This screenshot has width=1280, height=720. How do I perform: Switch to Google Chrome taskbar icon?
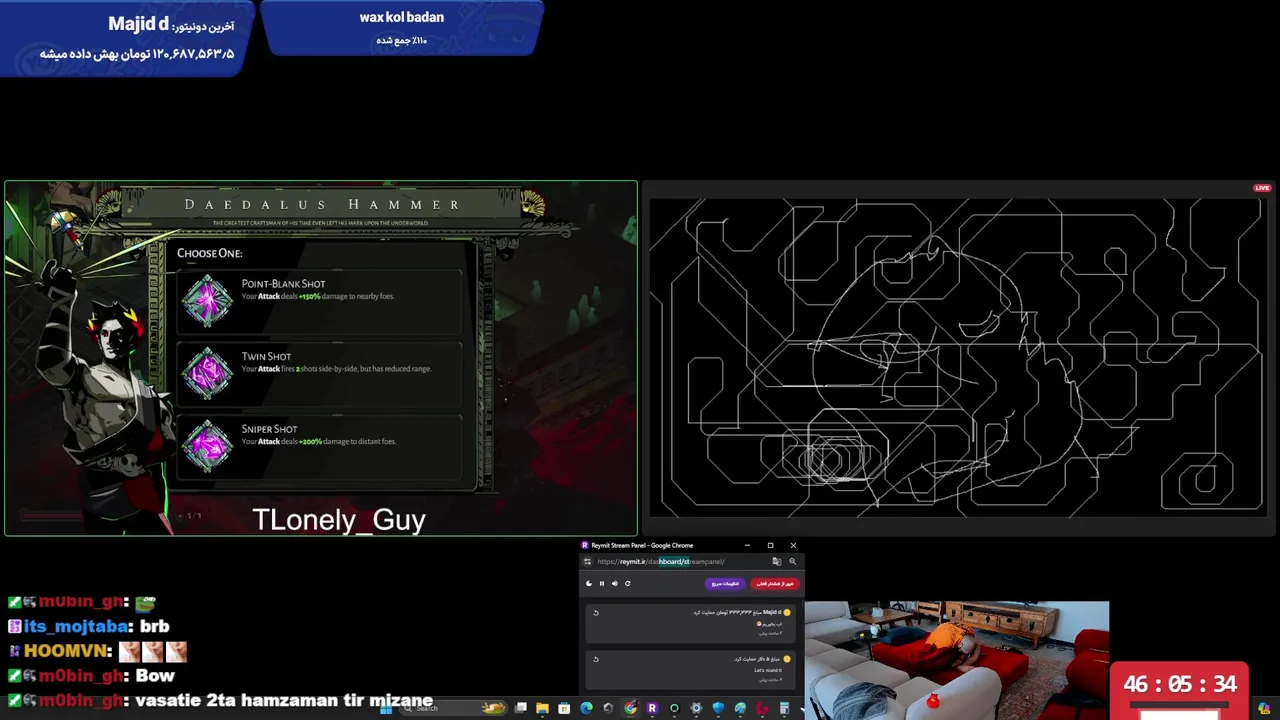pyautogui.click(x=630, y=708)
